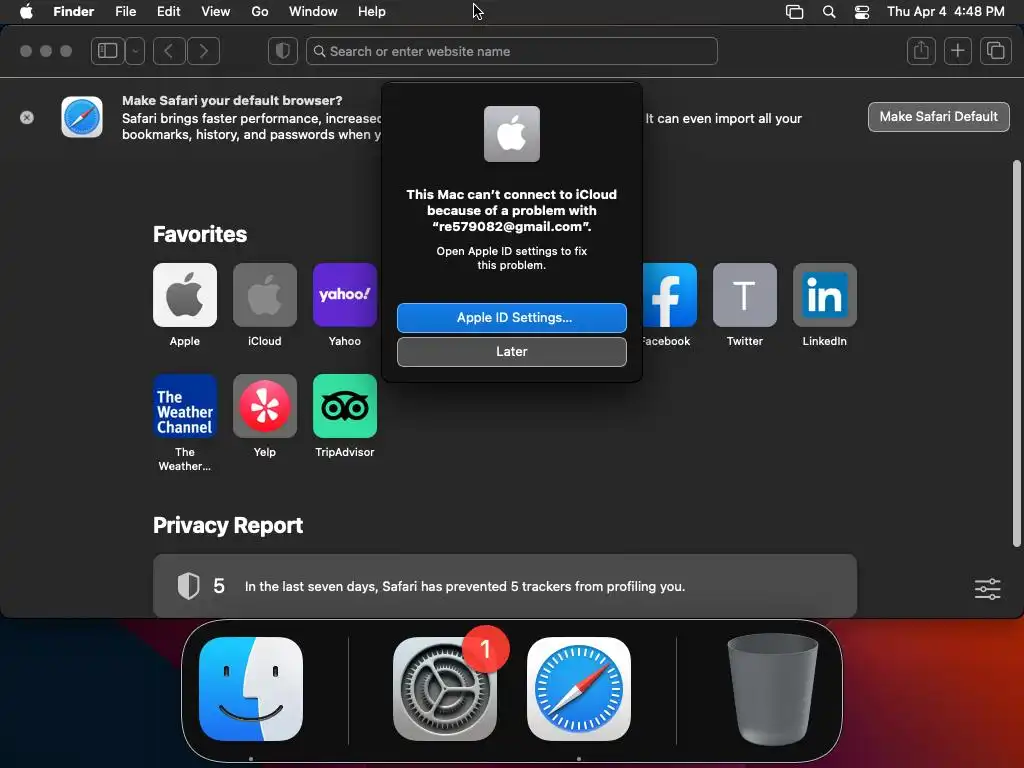Image resolution: width=1024 pixels, height=768 pixels.
Task: Dismiss the default browser banner
Action: (x=27, y=118)
